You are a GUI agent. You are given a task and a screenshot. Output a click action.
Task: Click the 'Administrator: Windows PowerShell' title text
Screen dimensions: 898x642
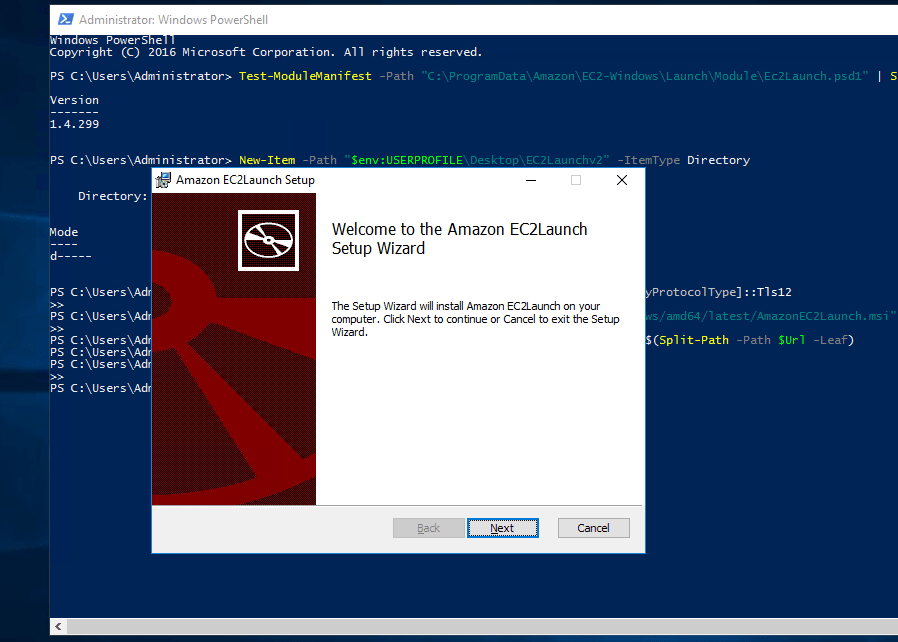point(173,19)
